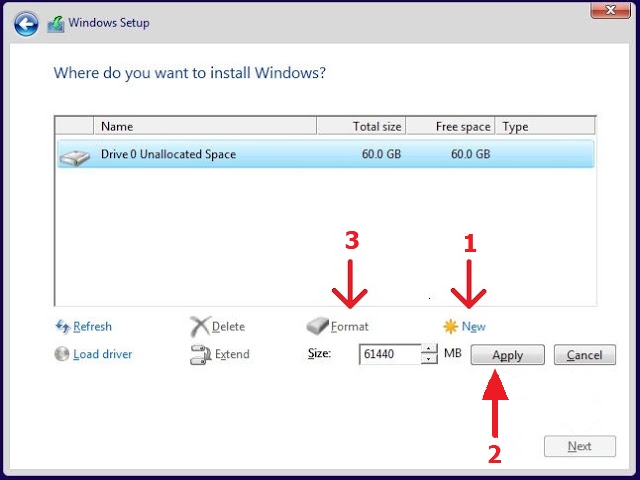Screen dimensions: 640x480
Task: Click the Windows Setup title icon
Action: tap(56, 24)
